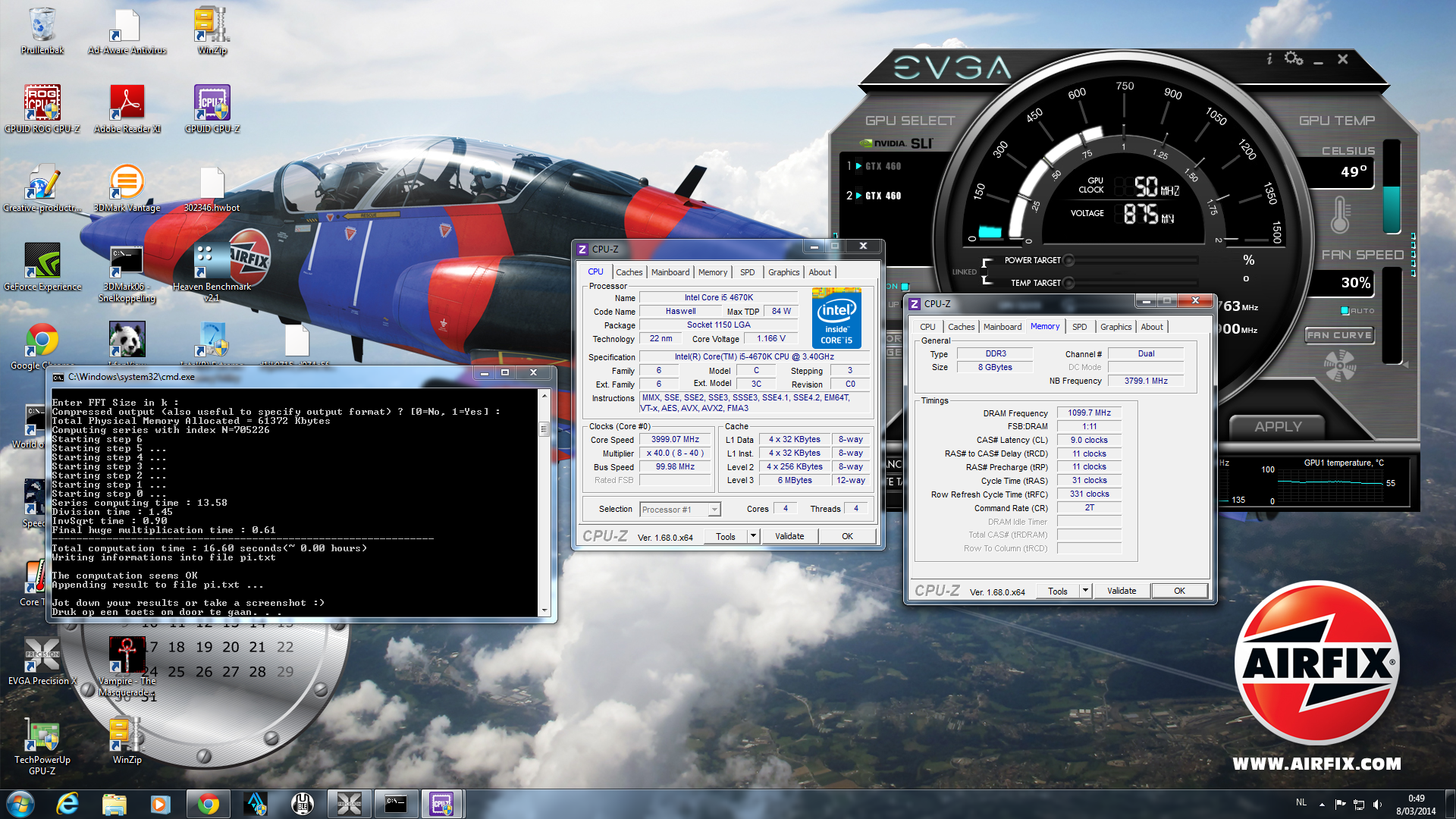Click the volume icon in system tray
1456x819 pixels.
(x=1377, y=804)
